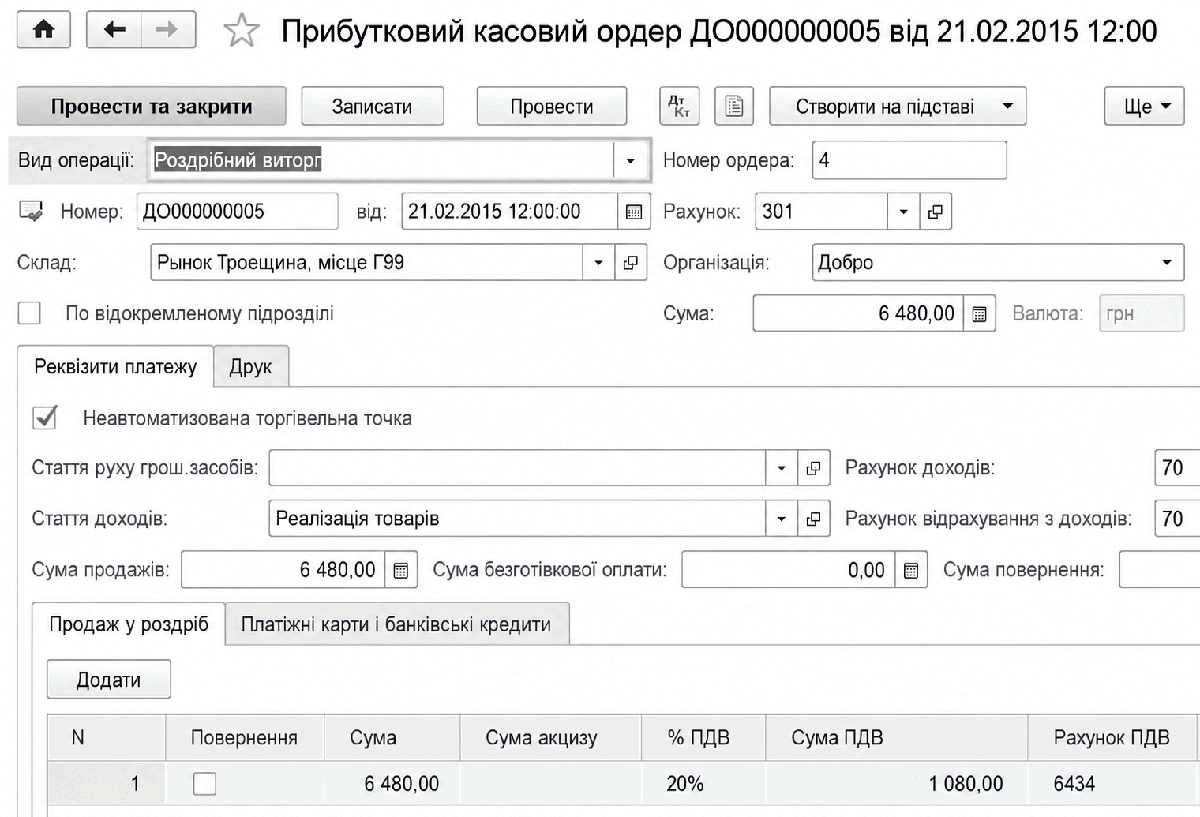Open document report icon next to Дт/Кт
Image resolution: width=1200 pixels, height=817 pixels.
click(x=733, y=107)
